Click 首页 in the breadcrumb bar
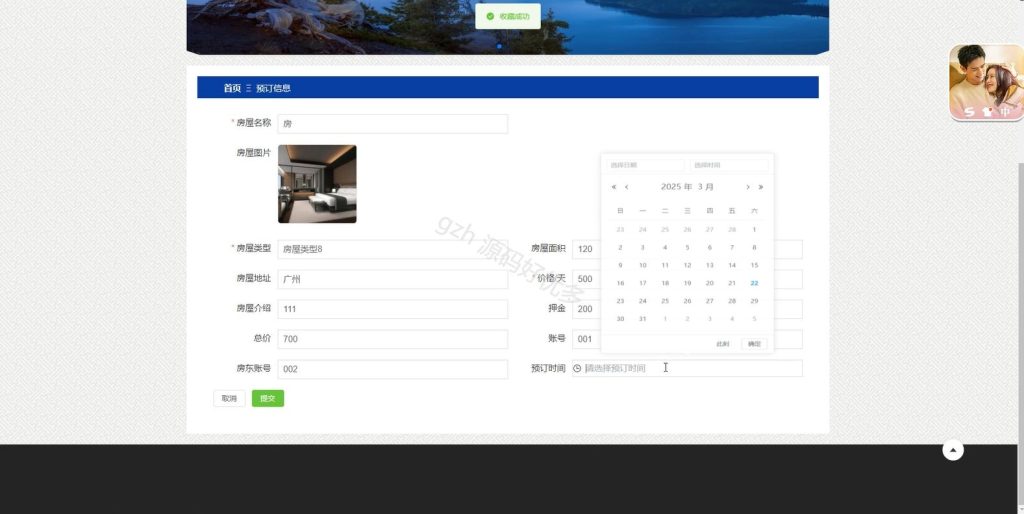 pyautogui.click(x=232, y=88)
